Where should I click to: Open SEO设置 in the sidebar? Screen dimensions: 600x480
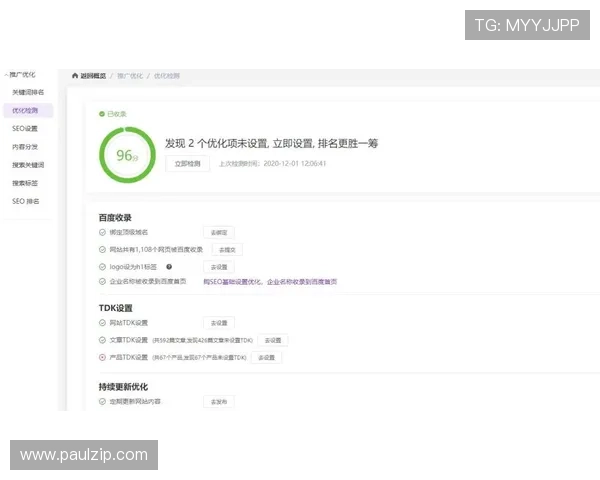25,129
